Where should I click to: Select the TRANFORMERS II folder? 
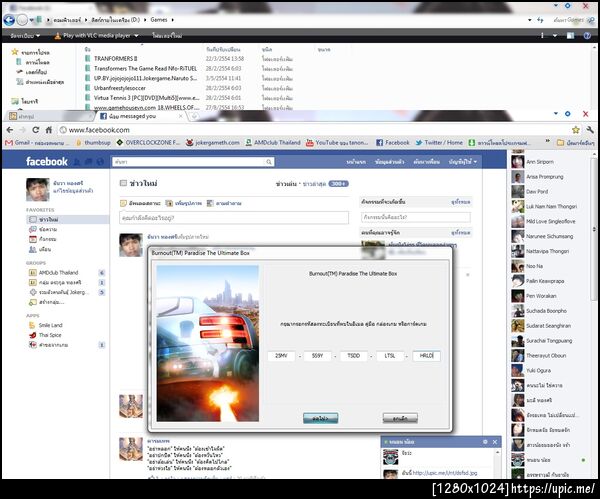click(x=116, y=59)
